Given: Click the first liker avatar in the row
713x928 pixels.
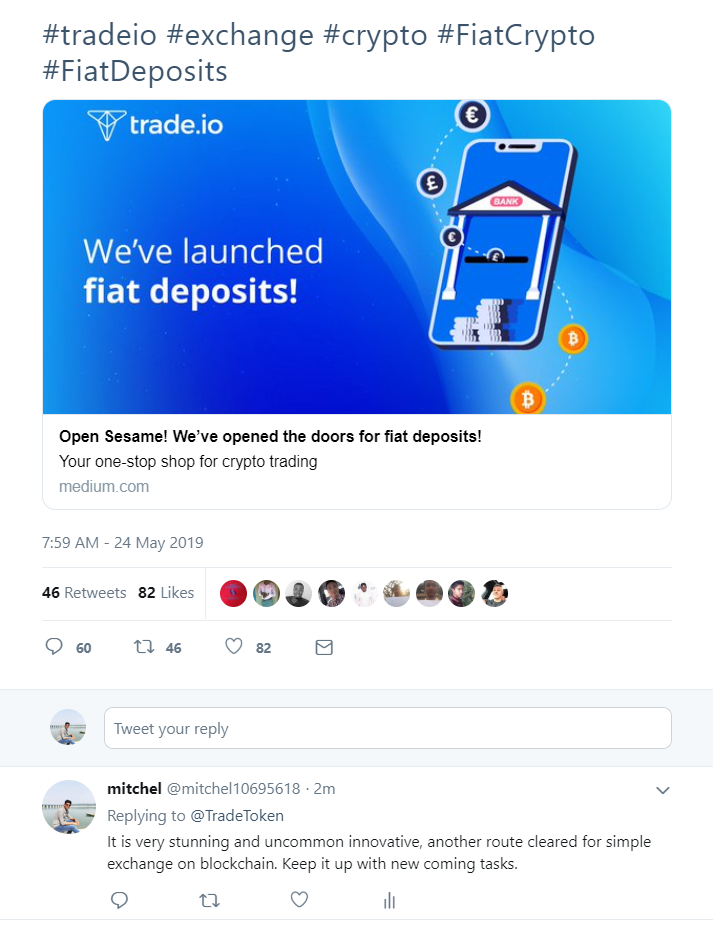Looking at the screenshot, I should 233,593.
